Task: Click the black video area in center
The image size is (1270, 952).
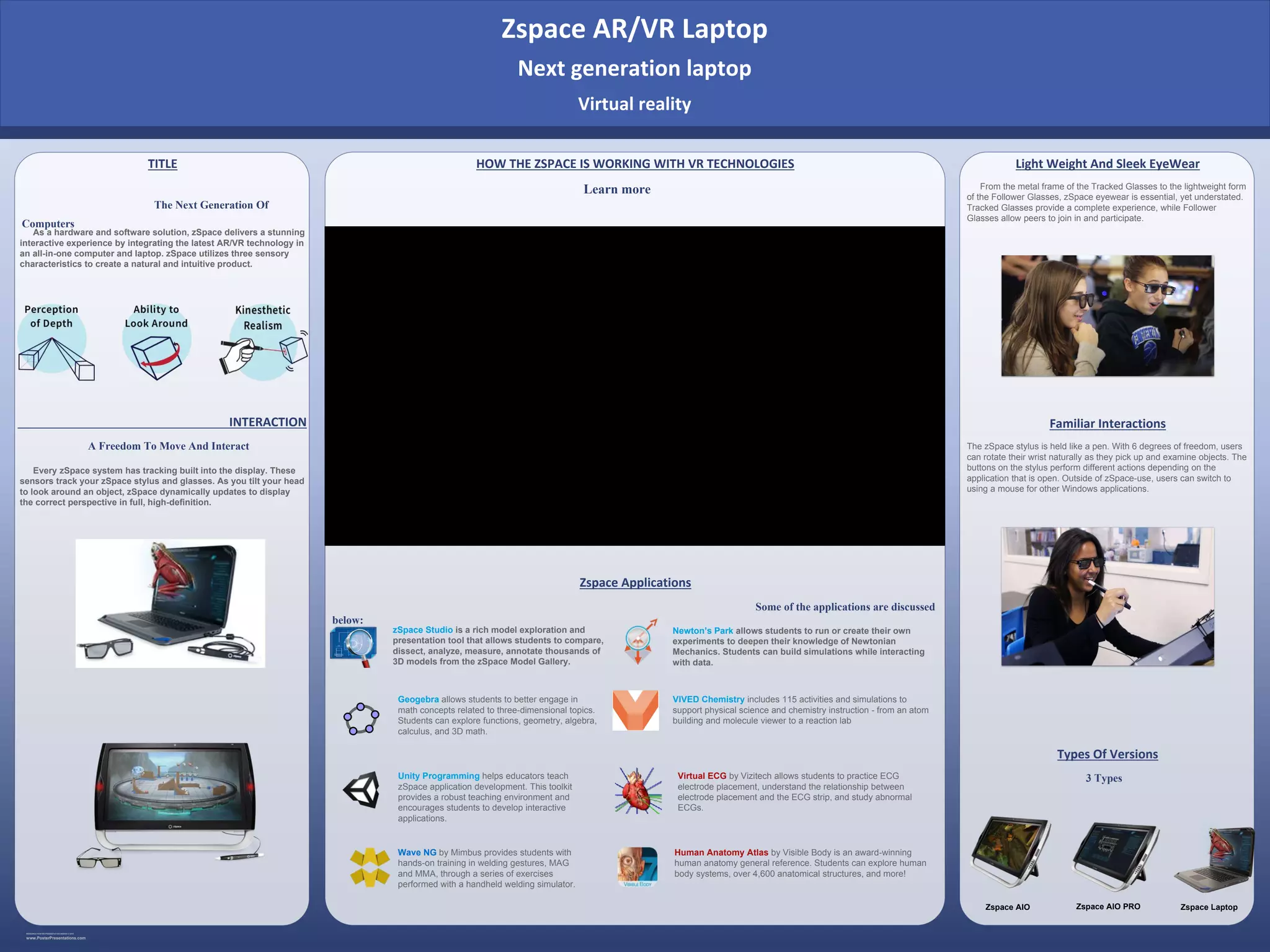Action: pyautogui.click(x=634, y=386)
